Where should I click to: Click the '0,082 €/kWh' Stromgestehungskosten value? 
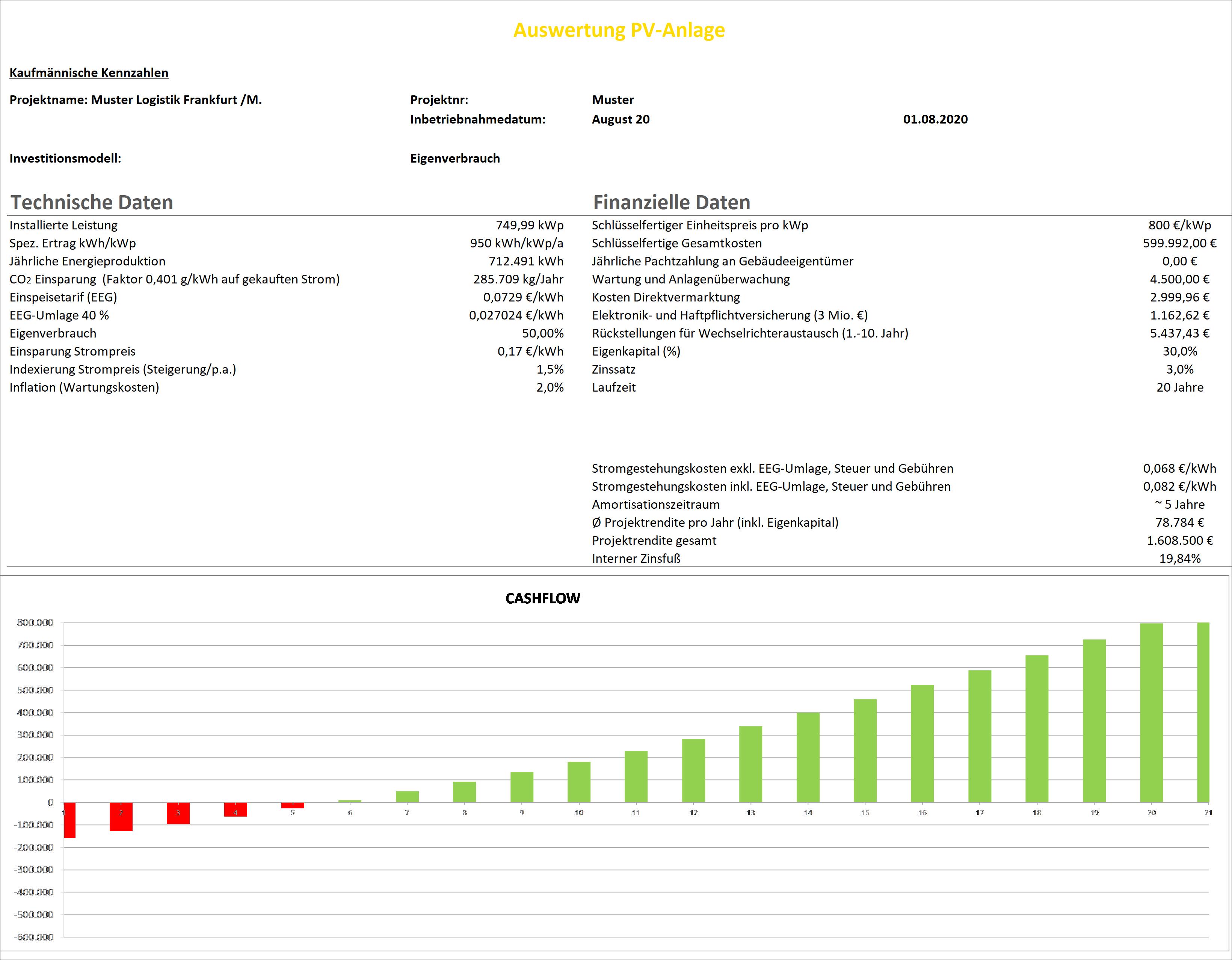pos(1179,487)
